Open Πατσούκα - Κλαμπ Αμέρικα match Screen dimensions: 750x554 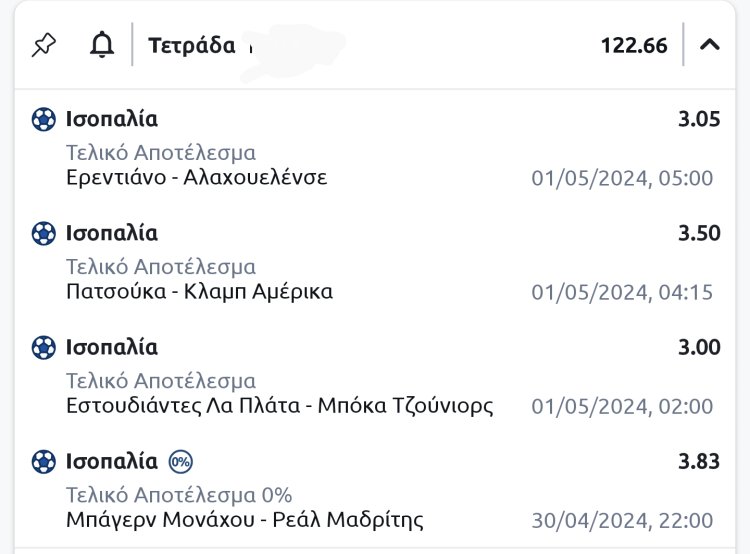click(199, 291)
